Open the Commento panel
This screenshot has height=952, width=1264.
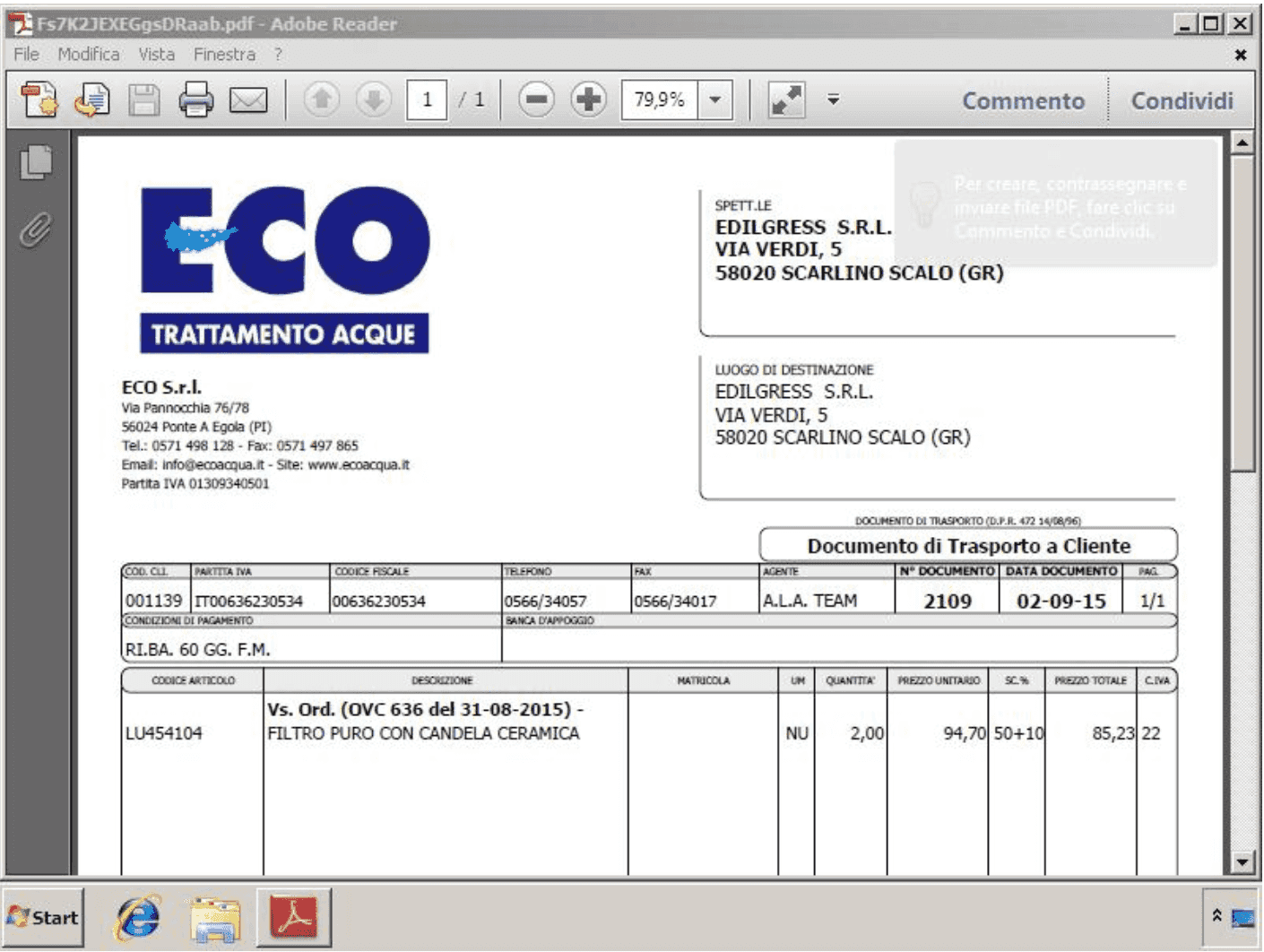click(1023, 100)
